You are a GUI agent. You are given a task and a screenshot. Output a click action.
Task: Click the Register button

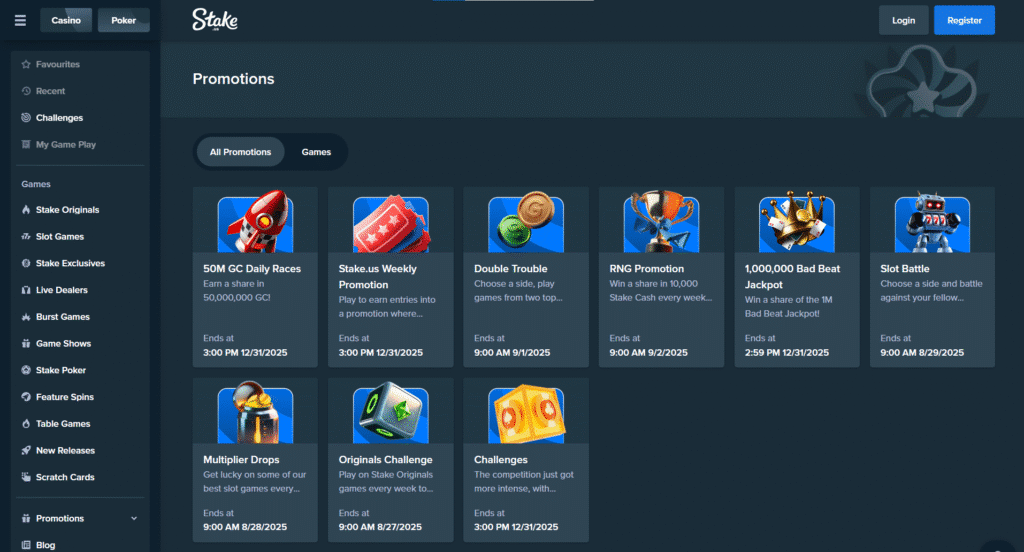click(964, 20)
